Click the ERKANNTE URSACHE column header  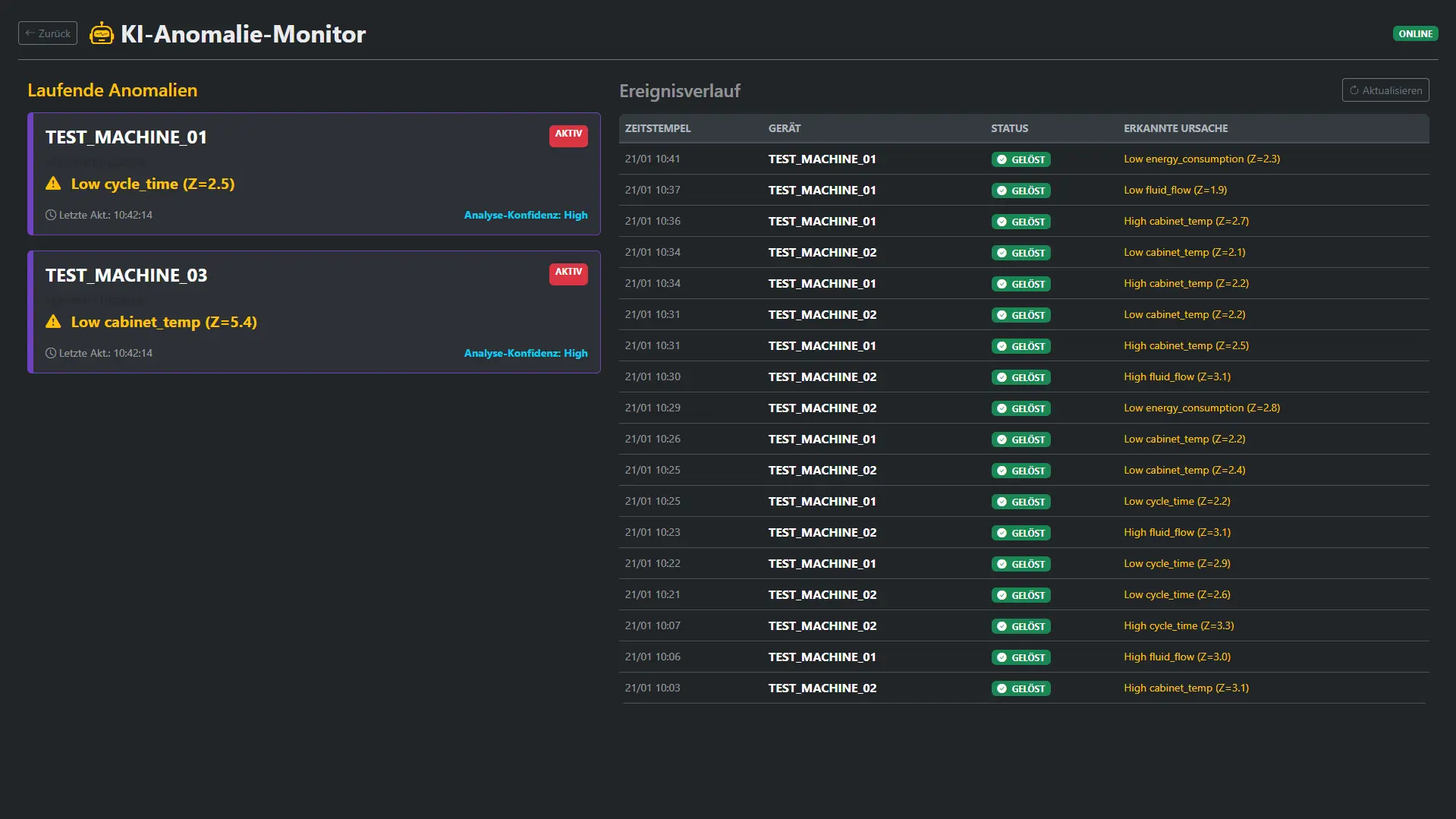click(1175, 128)
